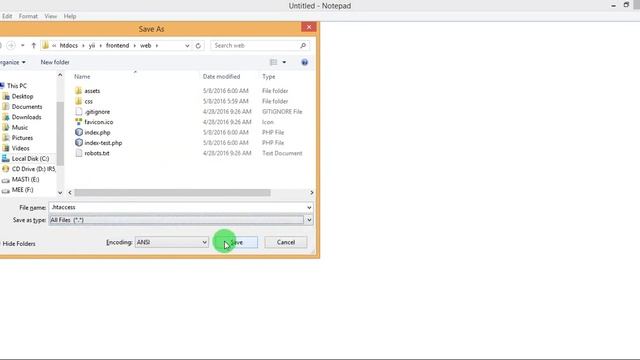The height and width of the screenshot is (360, 640).
Task: Click the favicon.ico file icon
Action: click(79, 122)
